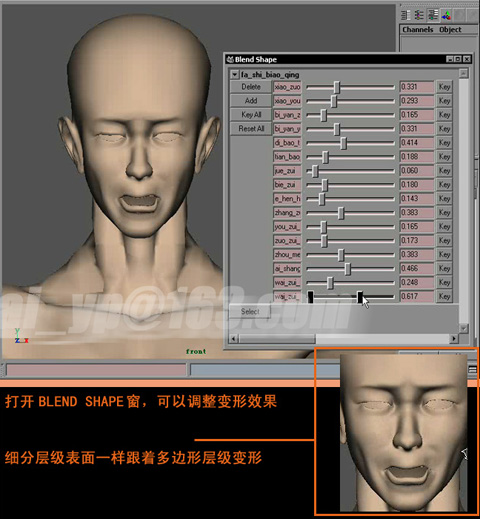480x519 pixels.
Task: Click the Blend Shape horizontal scrollbar left arrow
Action: 233,339
